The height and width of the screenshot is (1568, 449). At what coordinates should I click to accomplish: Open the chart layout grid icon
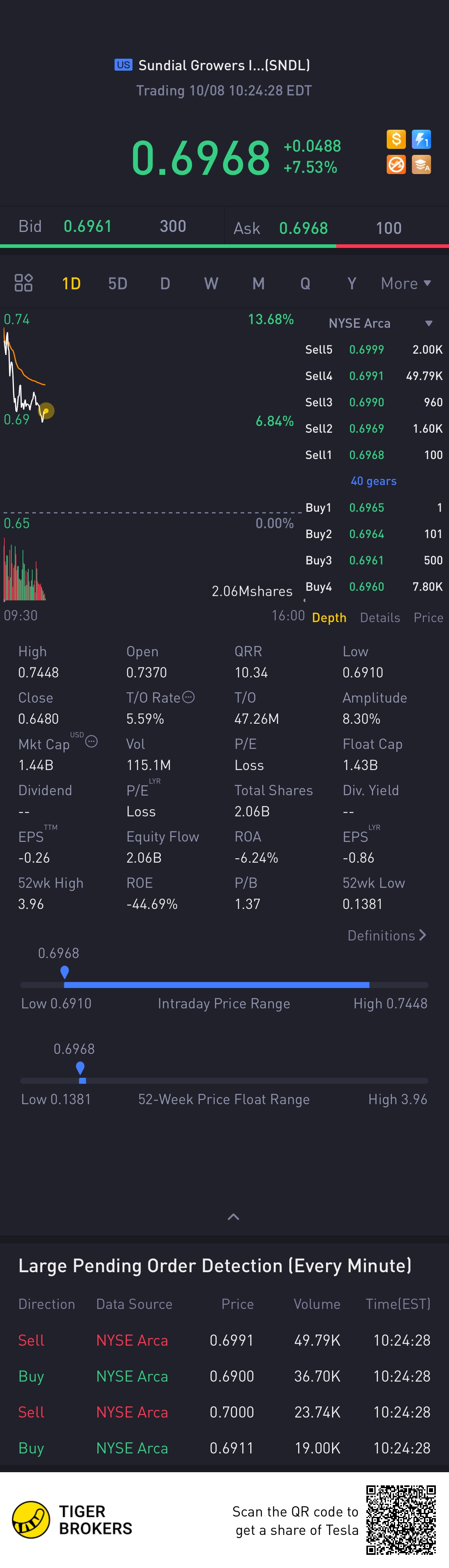pos(24,283)
